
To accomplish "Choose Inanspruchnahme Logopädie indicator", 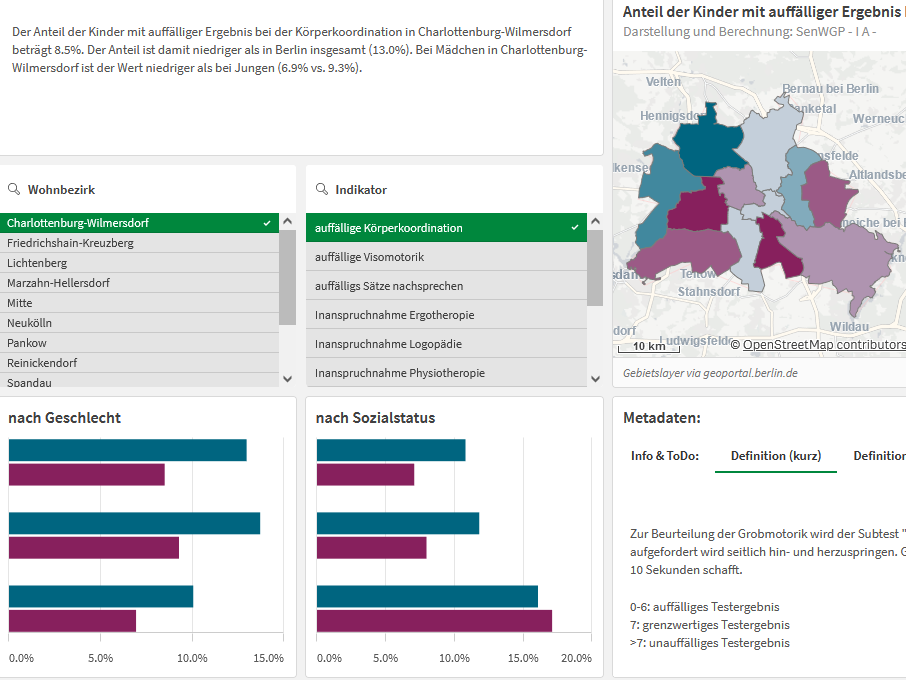I will click(446, 344).
